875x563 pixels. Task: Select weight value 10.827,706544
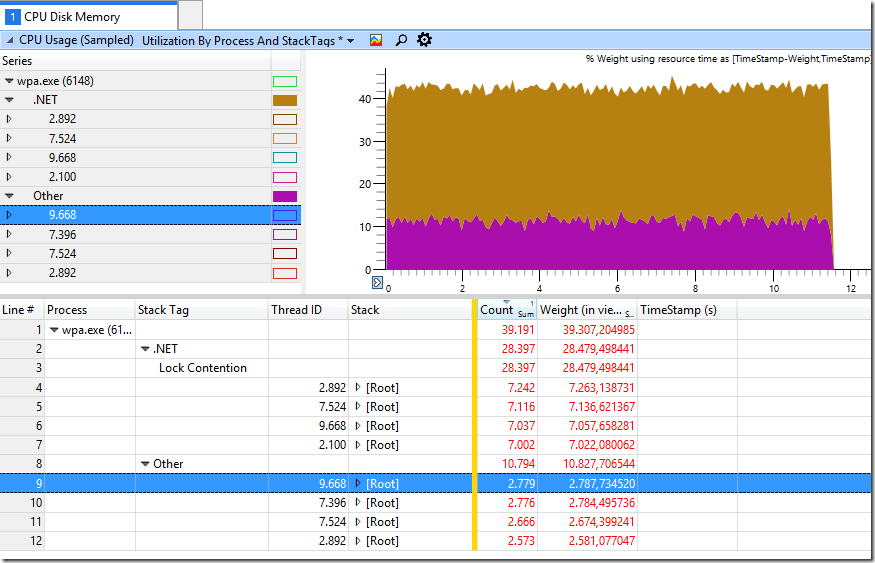[x=598, y=464]
